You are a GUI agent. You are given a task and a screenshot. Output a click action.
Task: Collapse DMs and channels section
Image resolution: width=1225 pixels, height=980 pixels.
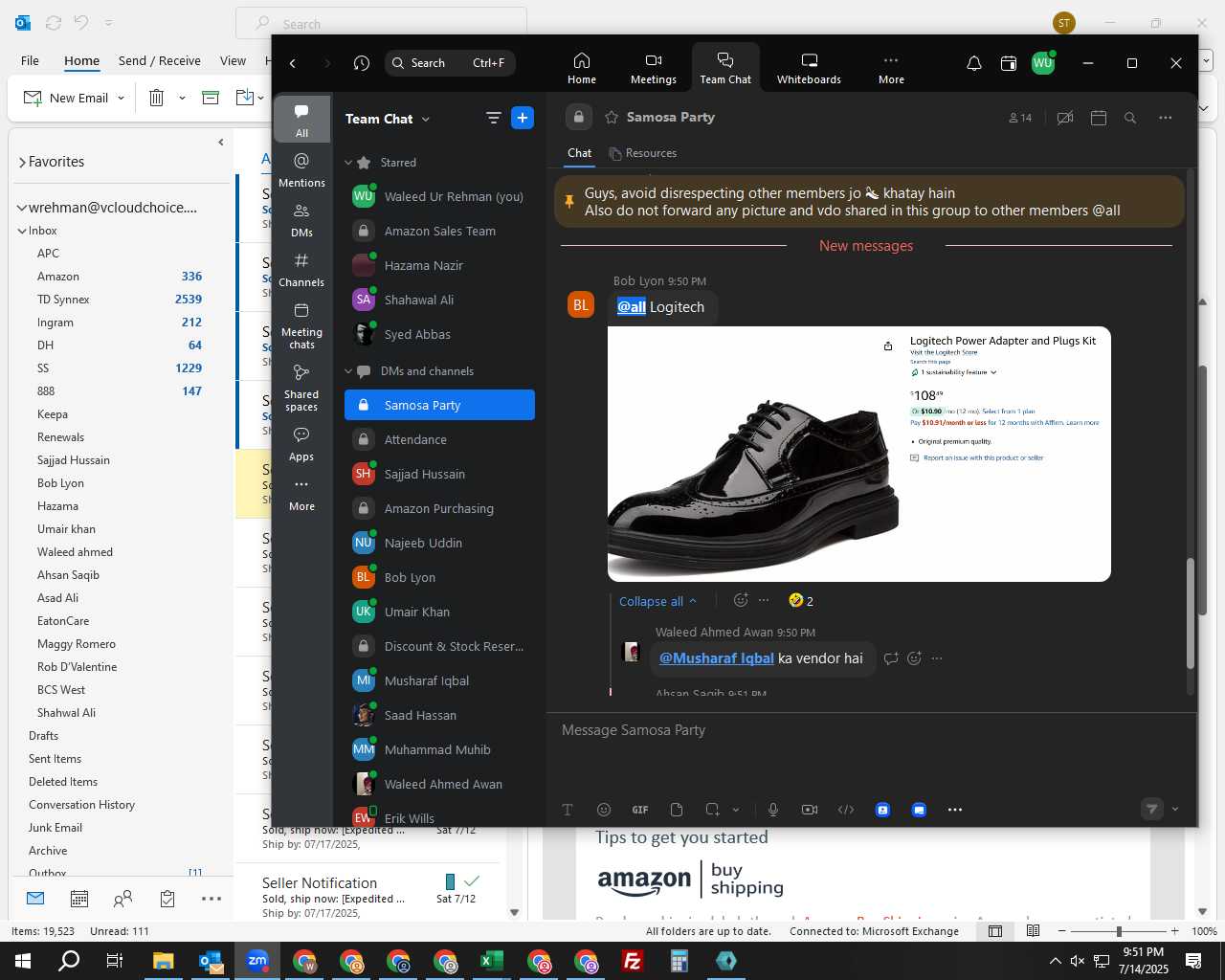[348, 371]
